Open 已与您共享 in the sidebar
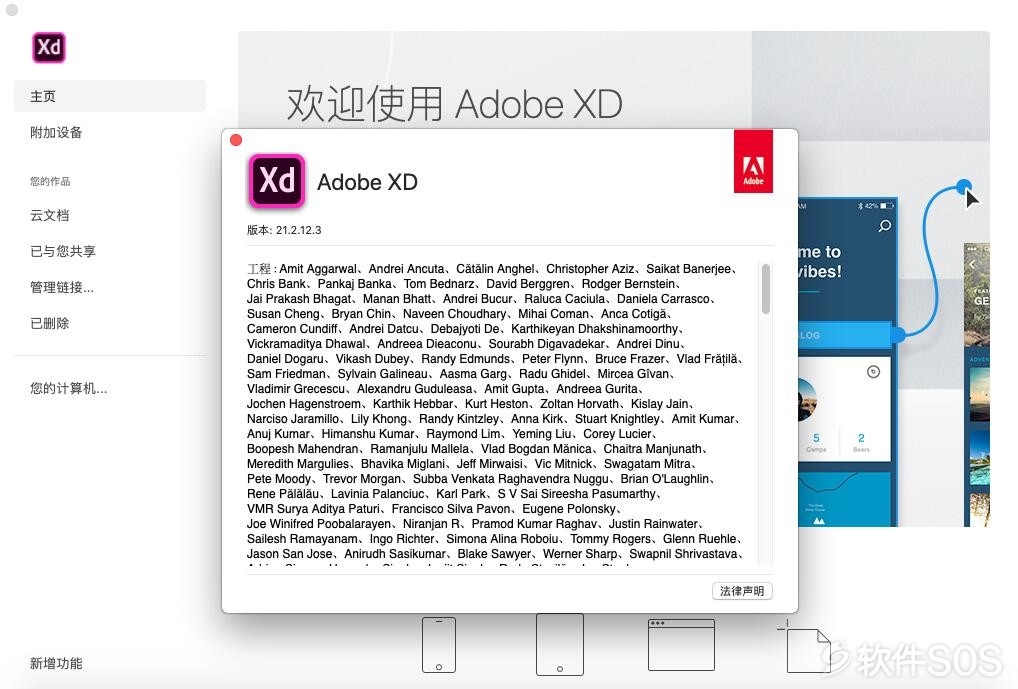Viewport: 1018px width, 689px height. (x=63, y=251)
